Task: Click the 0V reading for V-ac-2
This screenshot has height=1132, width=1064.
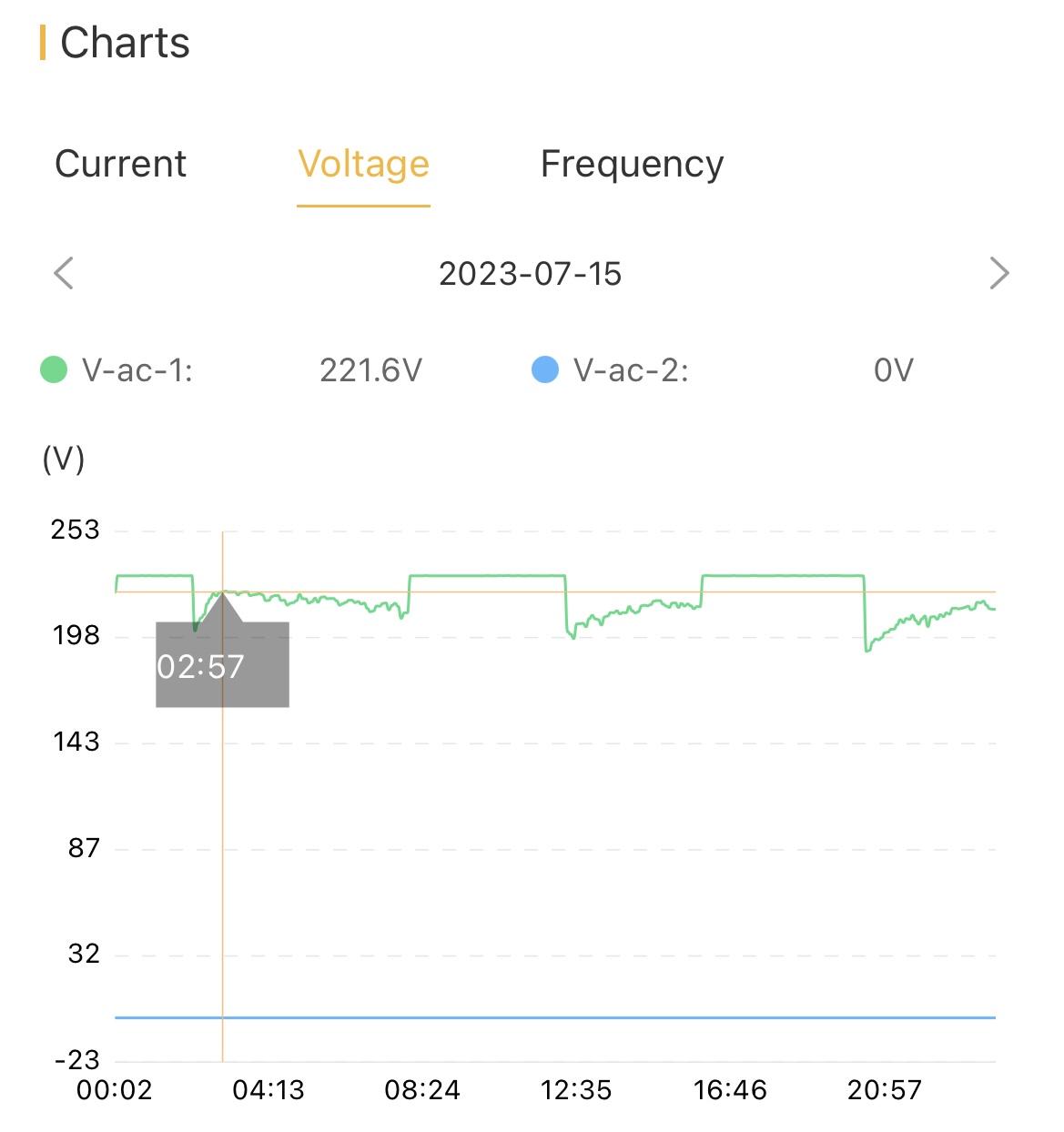Action: pos(893,370)
